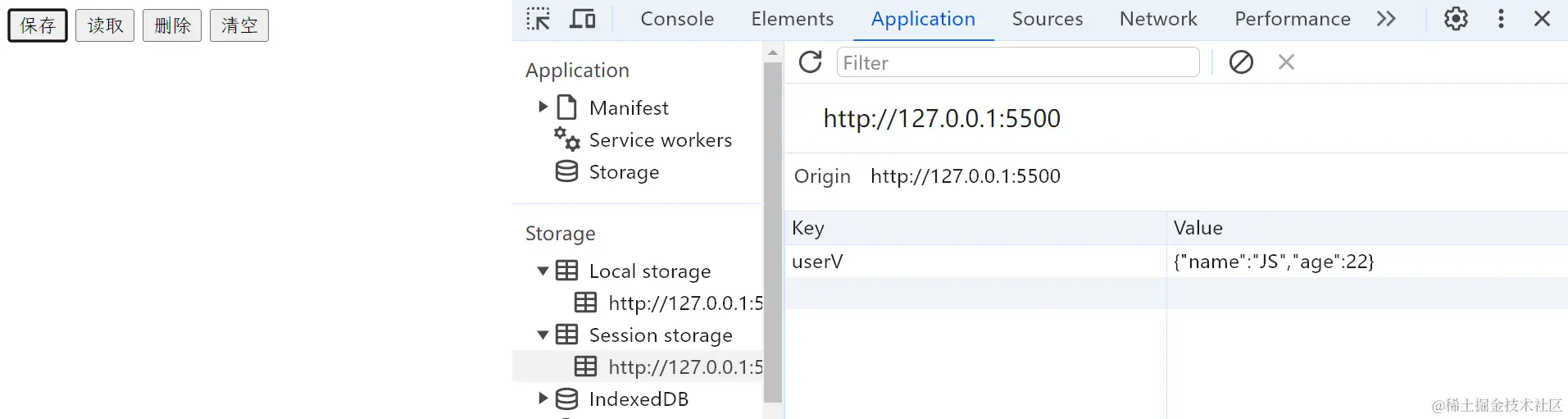Switch to the Console tab
This screenshot has width=1568, height=419.
click(x=677, y=19)
